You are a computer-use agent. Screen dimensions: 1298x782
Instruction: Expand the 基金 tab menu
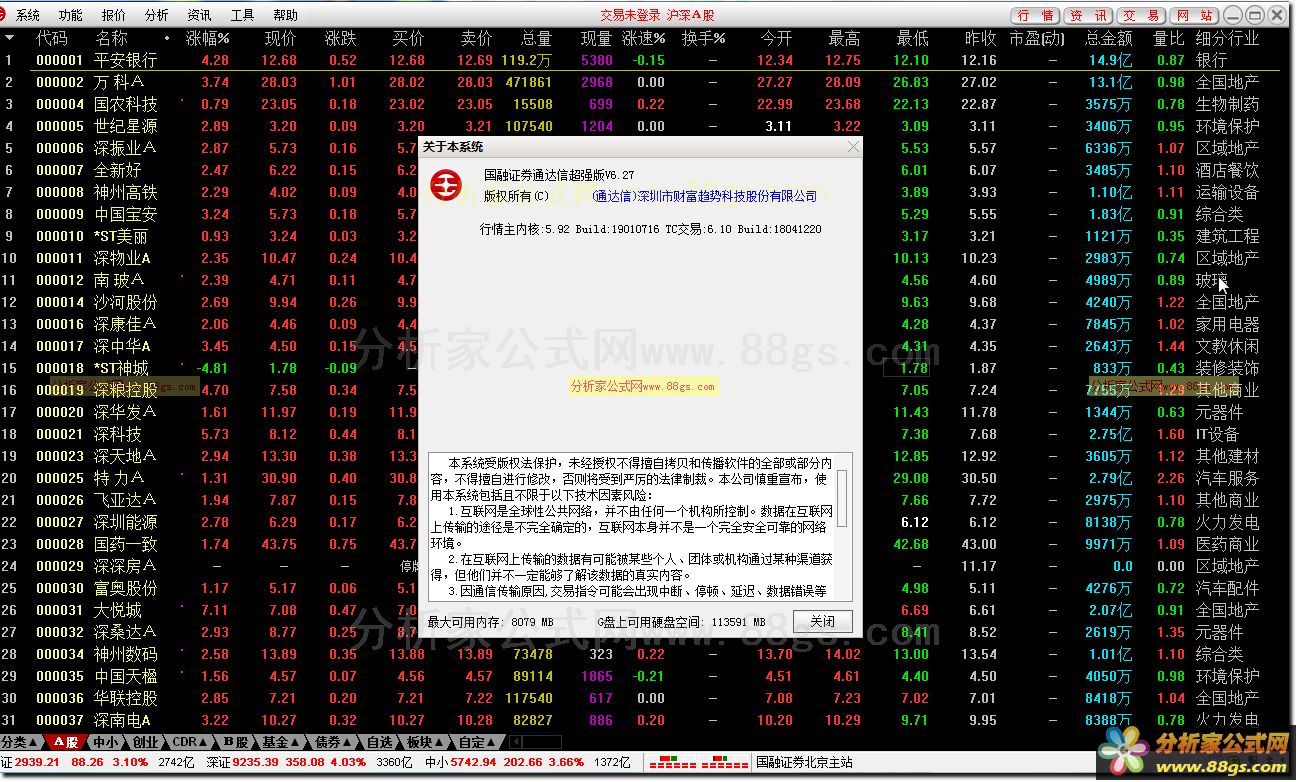pos(282,743)
